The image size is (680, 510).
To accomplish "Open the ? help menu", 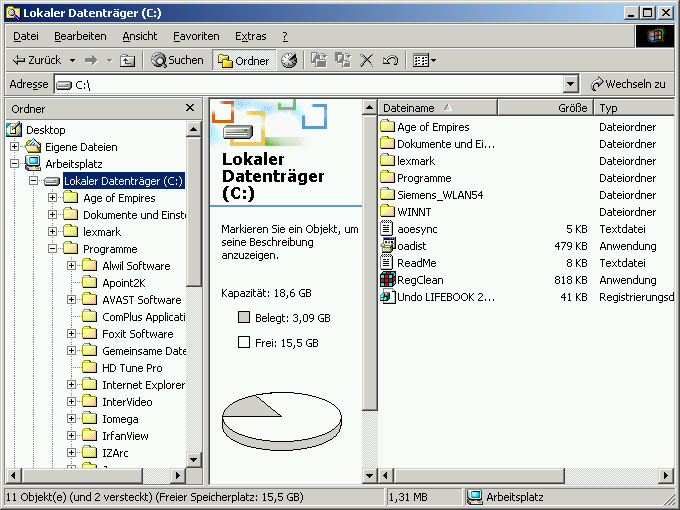I will [x=285, y=36].
